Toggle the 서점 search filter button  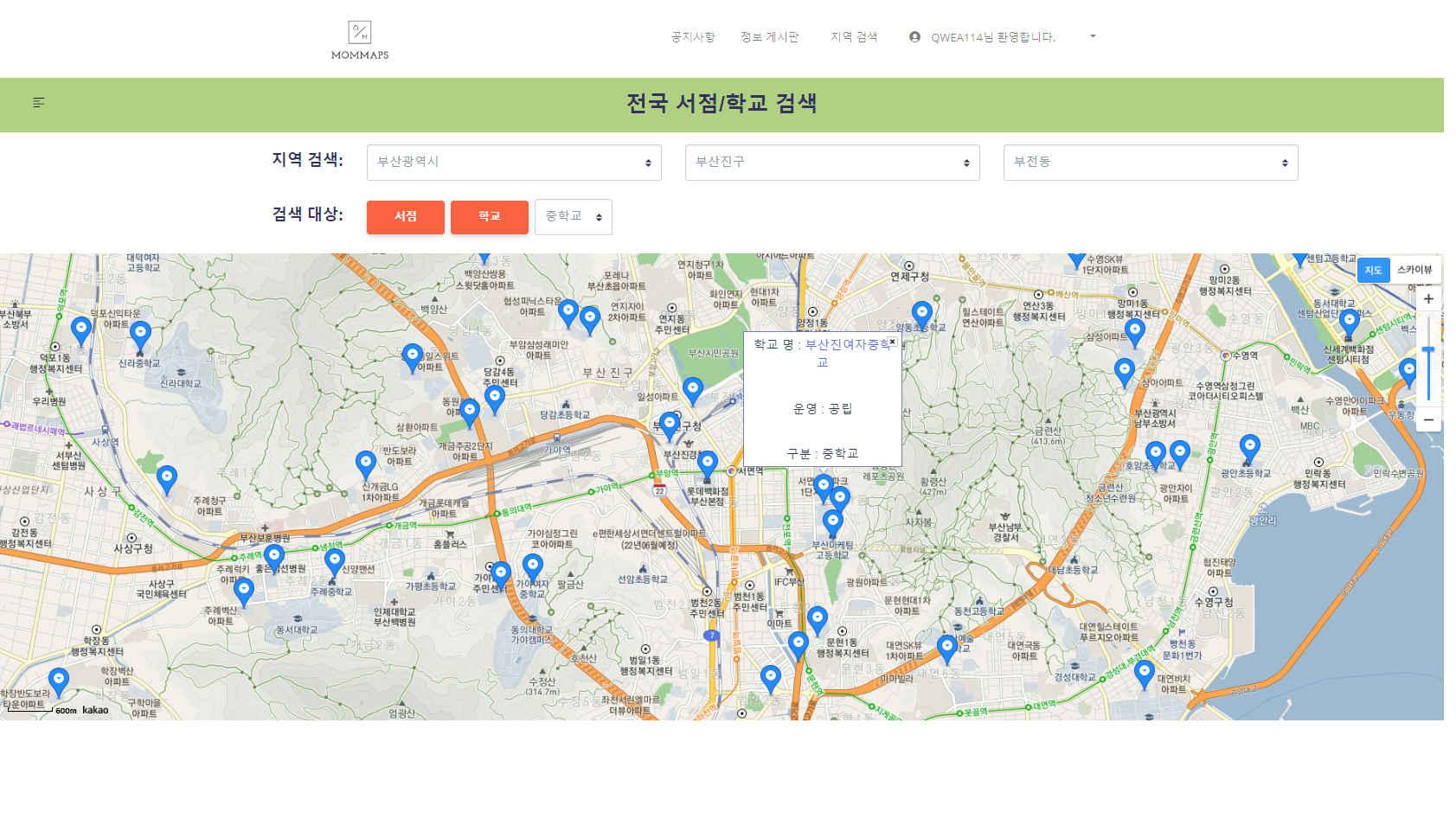[405, 217]
